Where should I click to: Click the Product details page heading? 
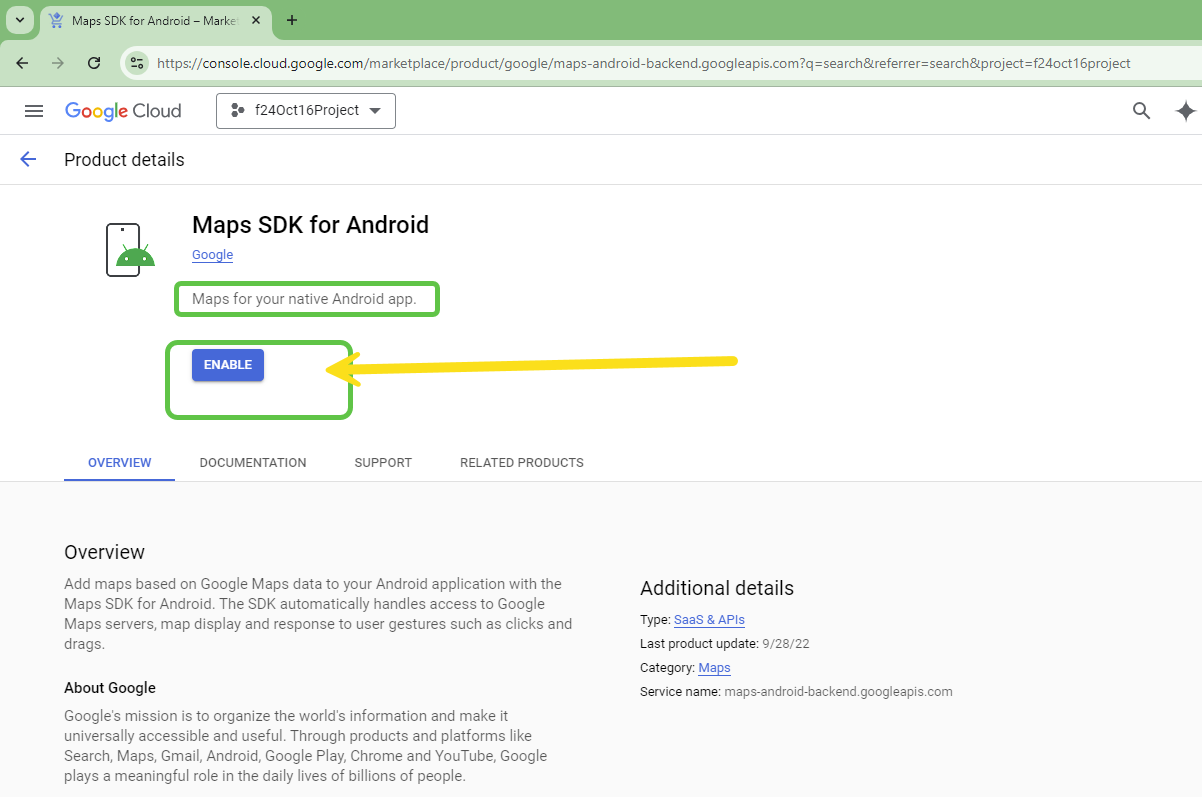tap(124, 160)
